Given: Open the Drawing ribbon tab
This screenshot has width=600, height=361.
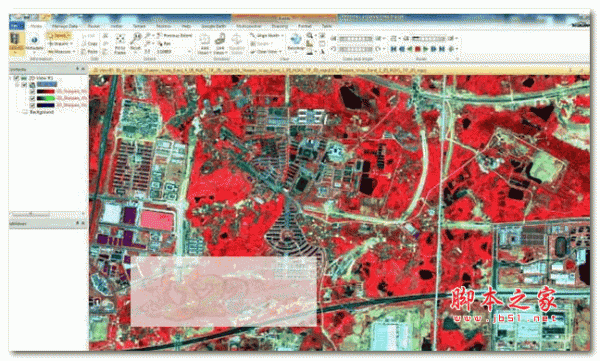Looking at the screenshot, I should click(x=280, y=26).
